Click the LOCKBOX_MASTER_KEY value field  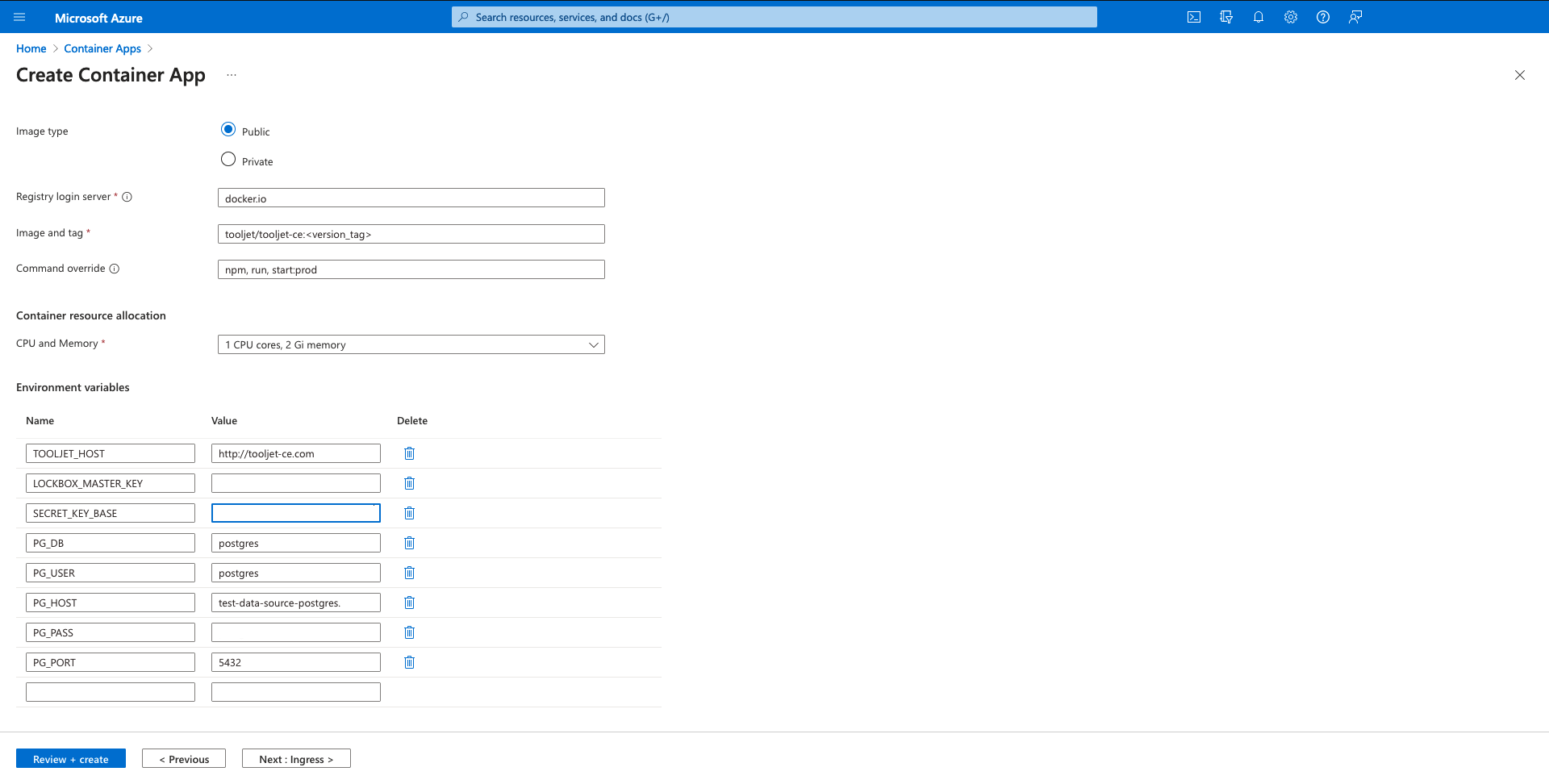295,483
